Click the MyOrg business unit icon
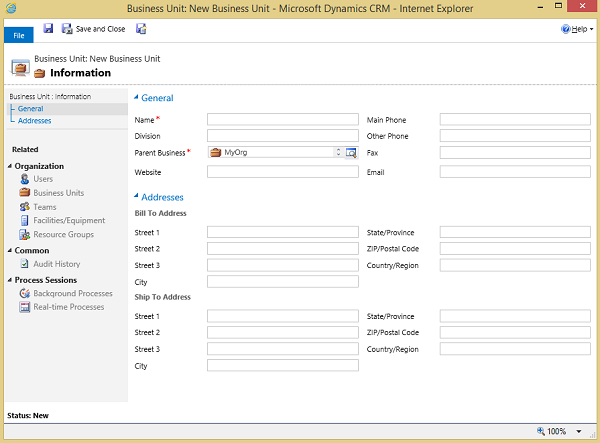 [215, 152]
